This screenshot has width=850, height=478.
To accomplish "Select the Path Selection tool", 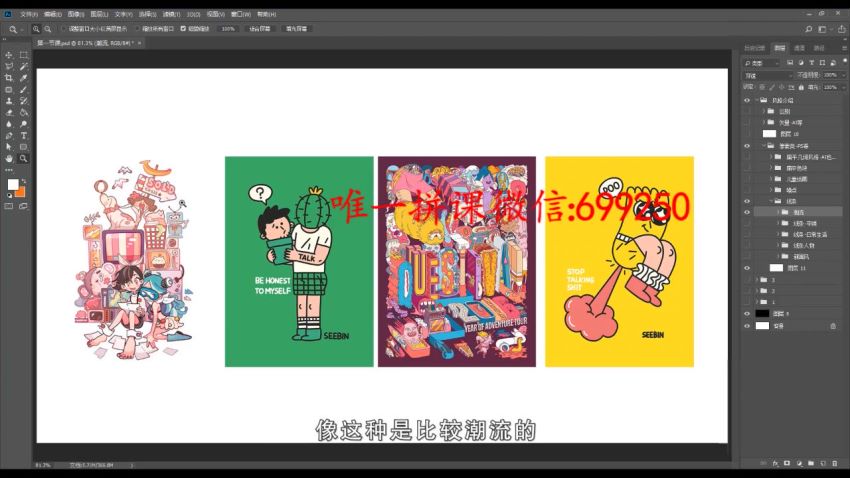I will pos(9,147).
